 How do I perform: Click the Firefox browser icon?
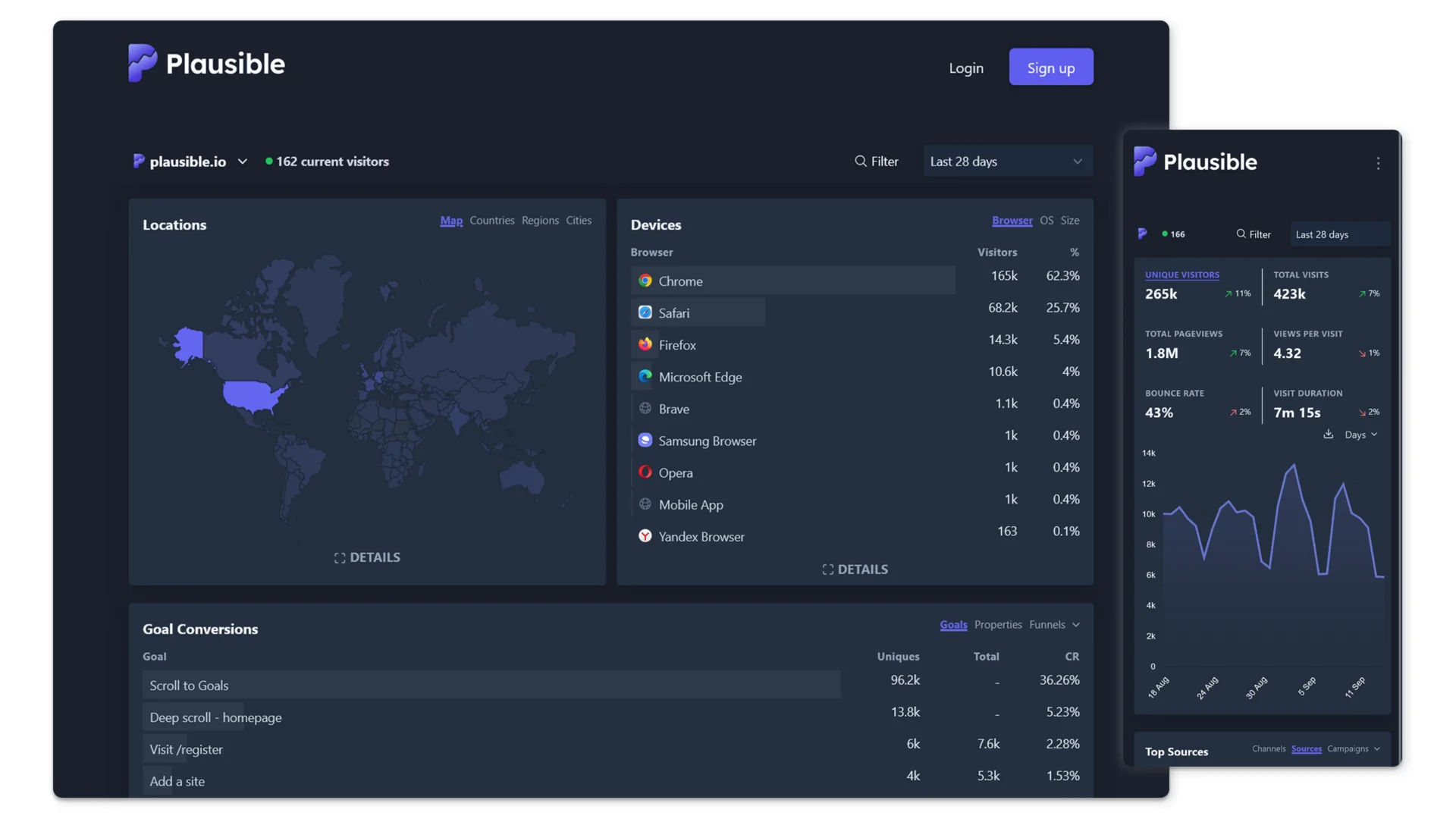click(x=645, y=344)
